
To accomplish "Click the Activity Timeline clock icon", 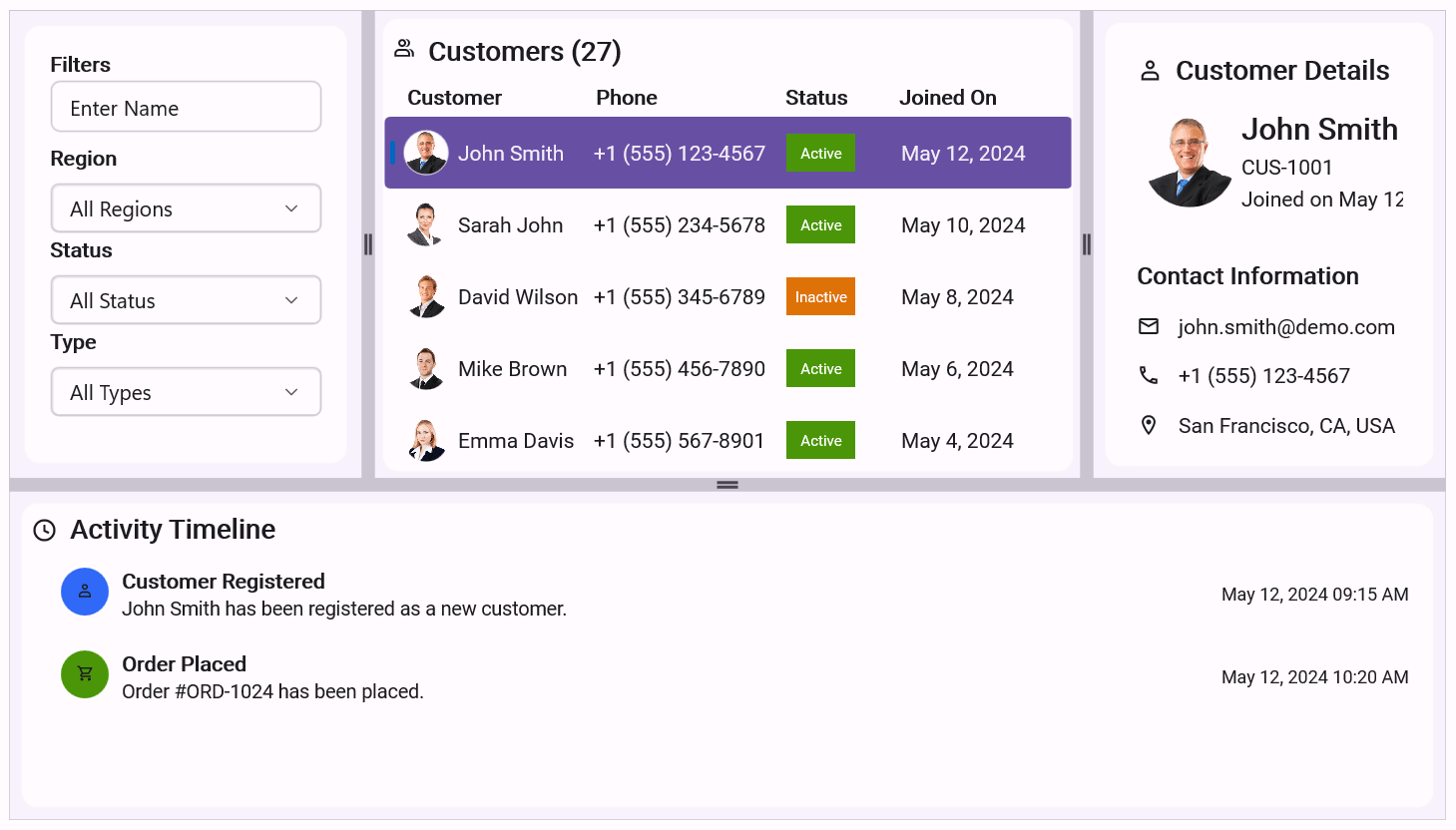I will [x=45, y=530].
